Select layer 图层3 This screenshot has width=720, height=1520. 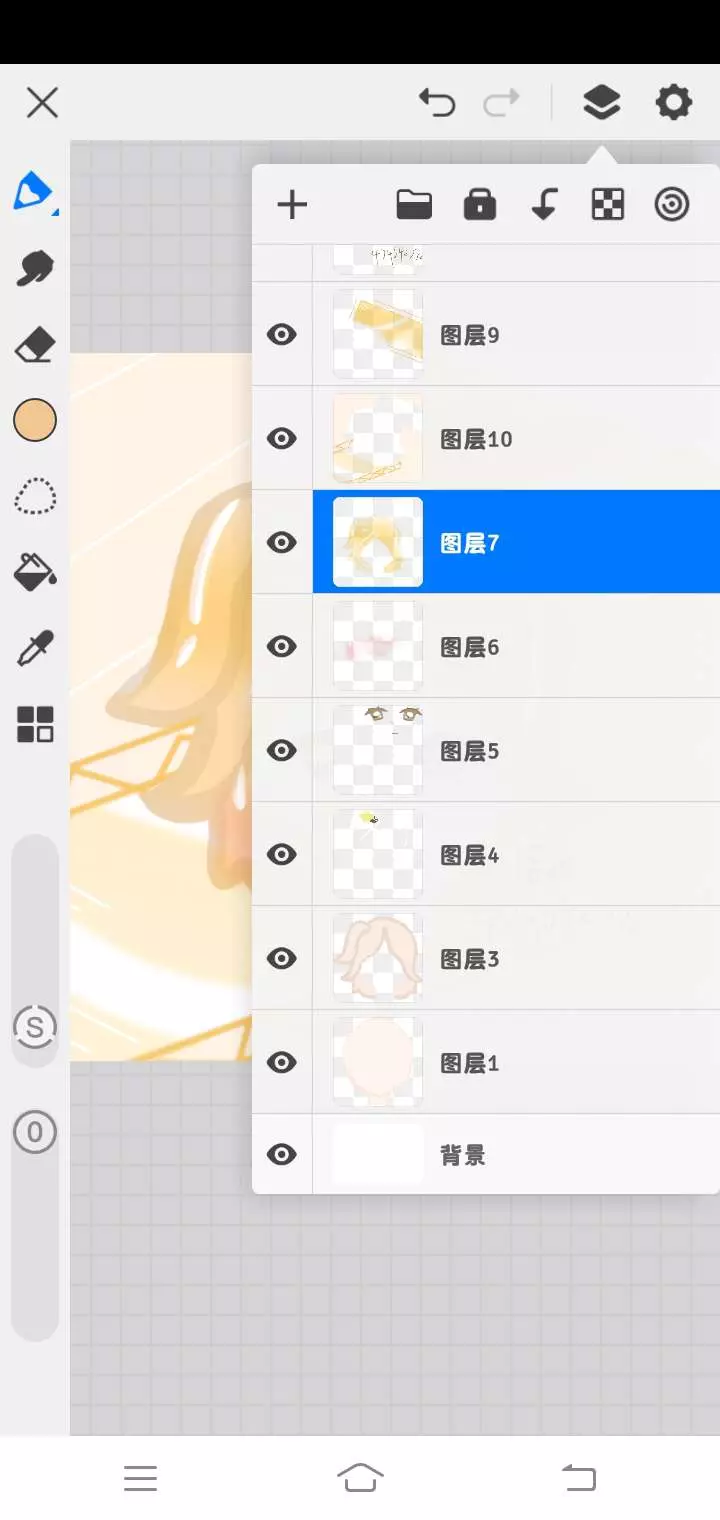(516, 958)
